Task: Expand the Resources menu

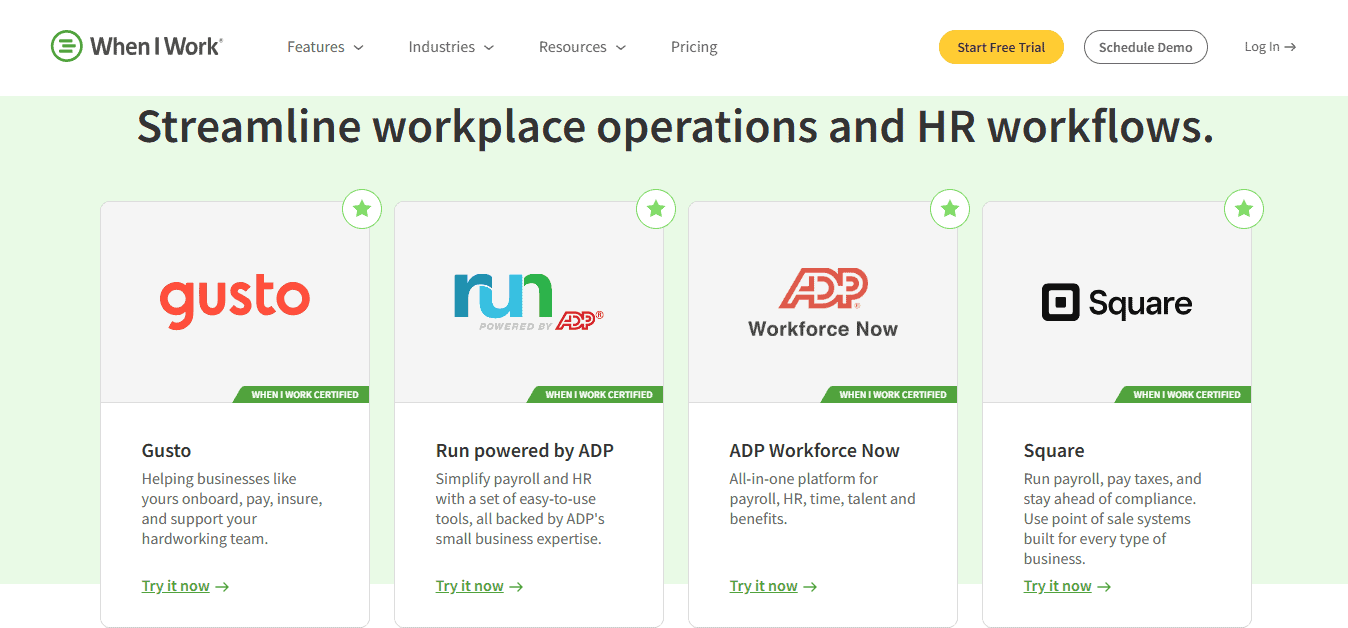Action: (x=582, y=47)
